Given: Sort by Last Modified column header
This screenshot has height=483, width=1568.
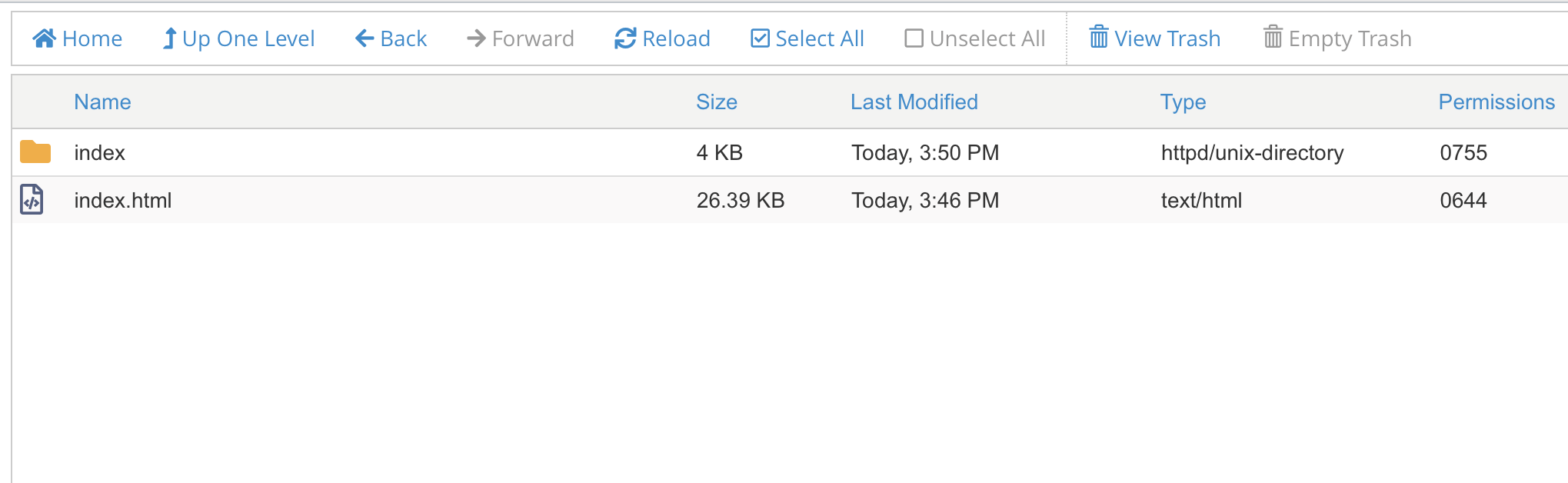Looking at the screenshot, I should pyautogui.click(x=914, y=102).
